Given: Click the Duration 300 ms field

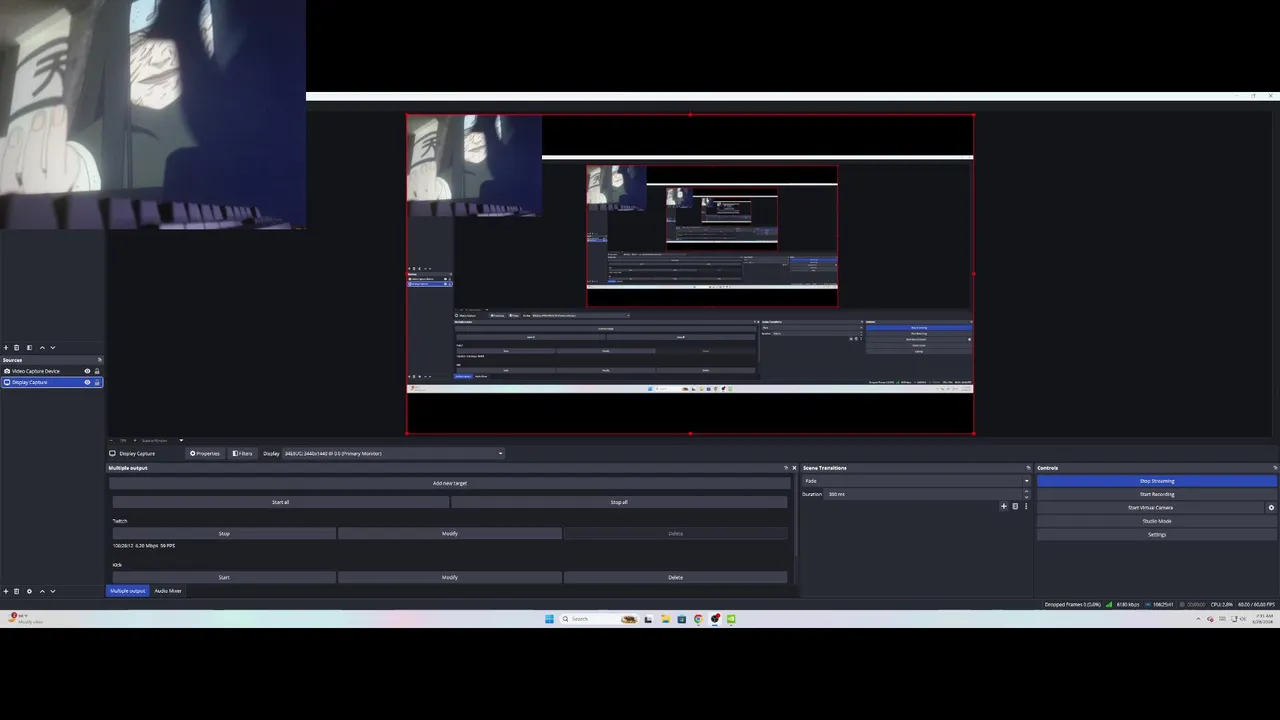Looking at the screenshot, I should coord(923,494).
